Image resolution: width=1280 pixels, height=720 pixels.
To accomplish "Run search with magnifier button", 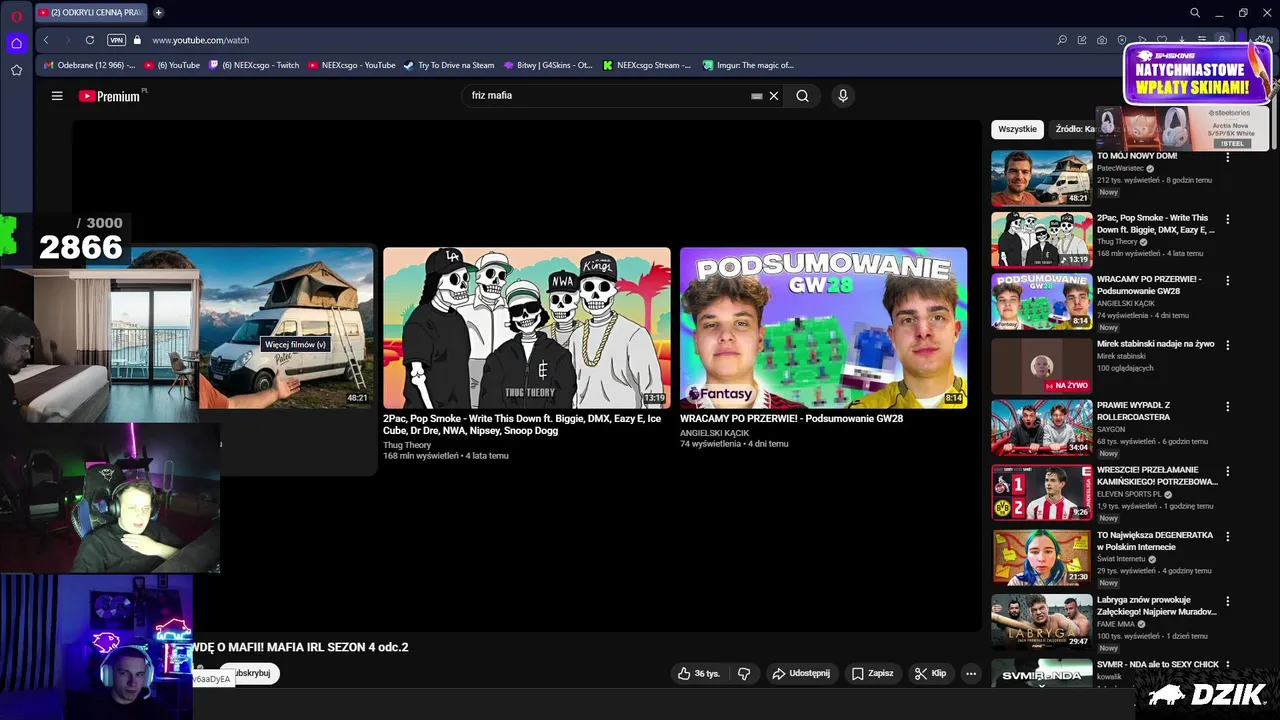I will pyautogui.click(x=802, y=96).
